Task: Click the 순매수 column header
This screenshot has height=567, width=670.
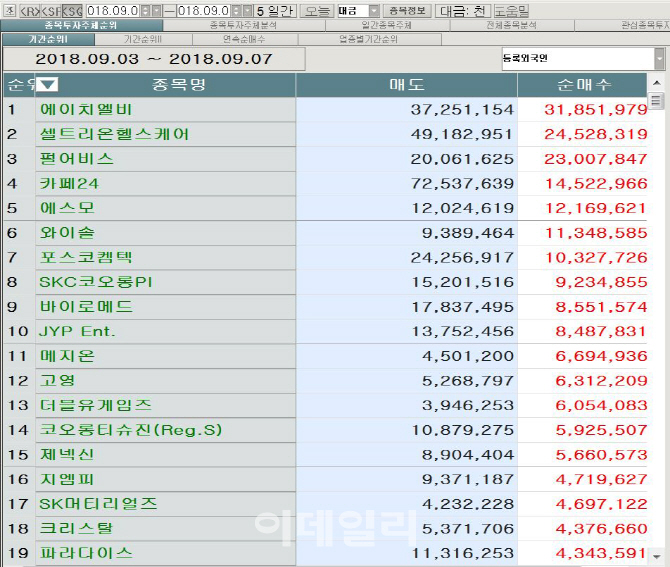Action: [x=582, y=85]
